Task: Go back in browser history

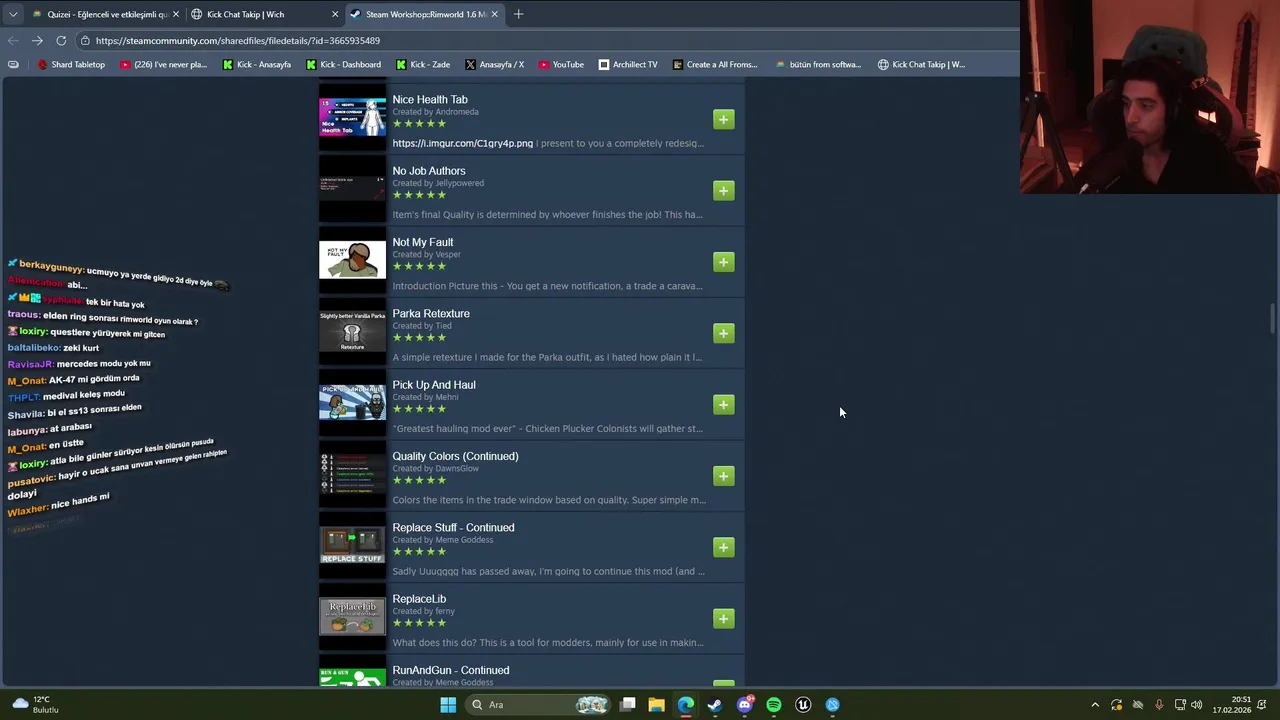Action: [13, 40]
